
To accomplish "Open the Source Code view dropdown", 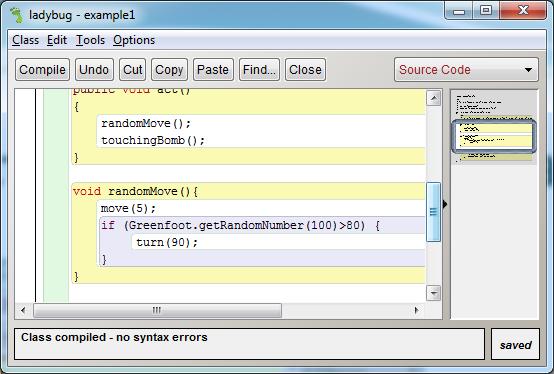I will (466, 70).
